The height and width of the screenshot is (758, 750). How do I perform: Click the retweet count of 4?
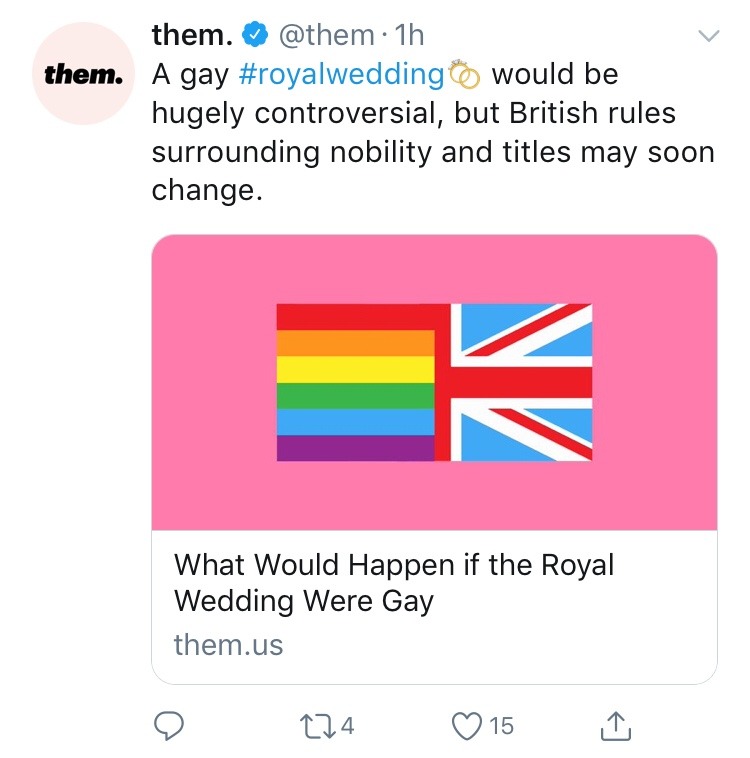coord(348,726)
